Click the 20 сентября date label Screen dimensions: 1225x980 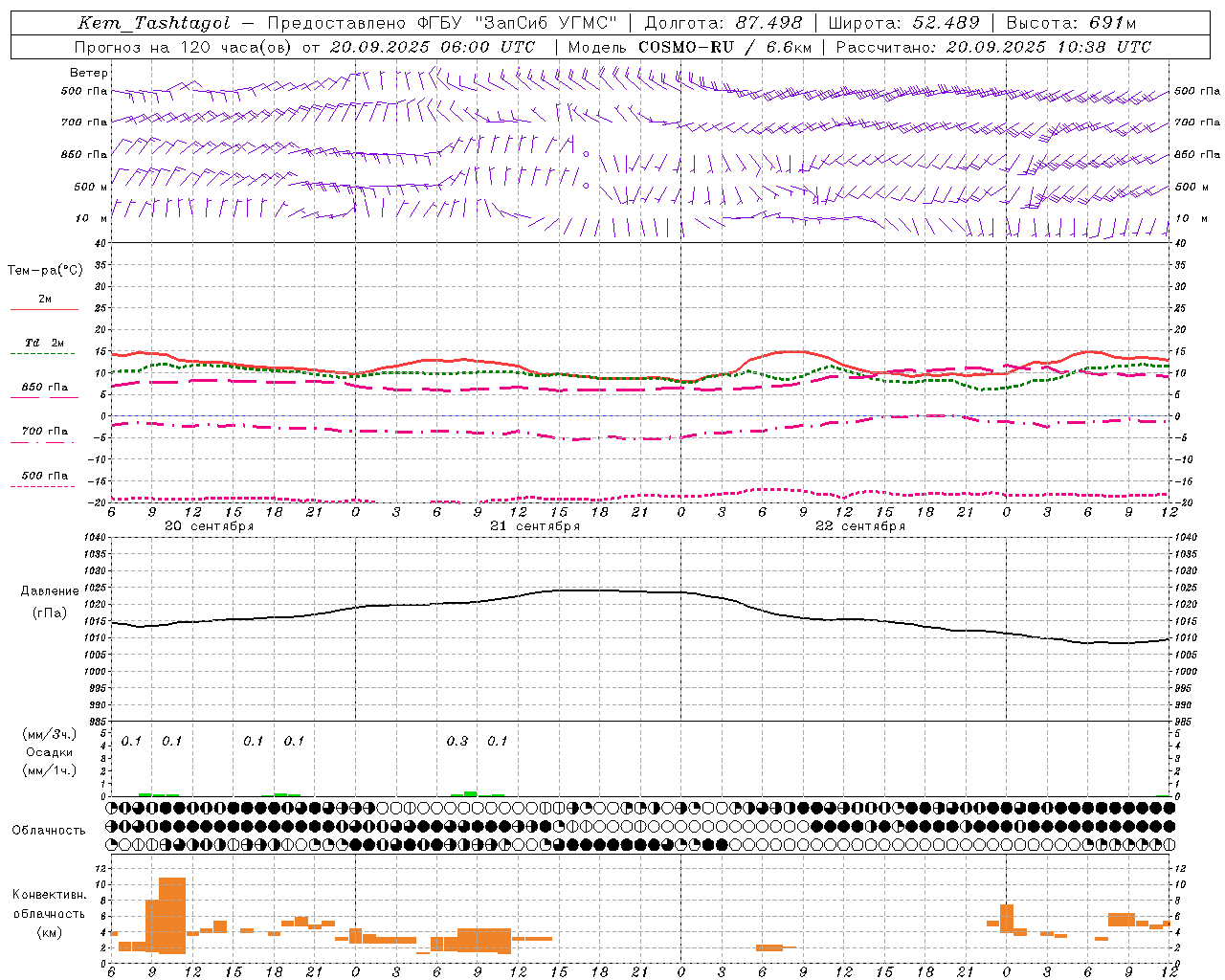point(210,526)
